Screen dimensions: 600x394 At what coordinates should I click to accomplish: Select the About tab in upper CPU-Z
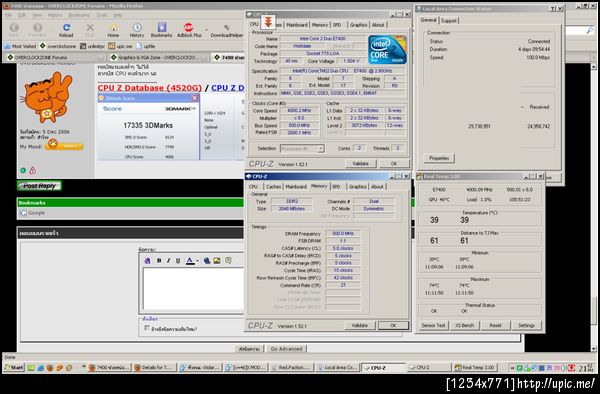pos(378,24)
